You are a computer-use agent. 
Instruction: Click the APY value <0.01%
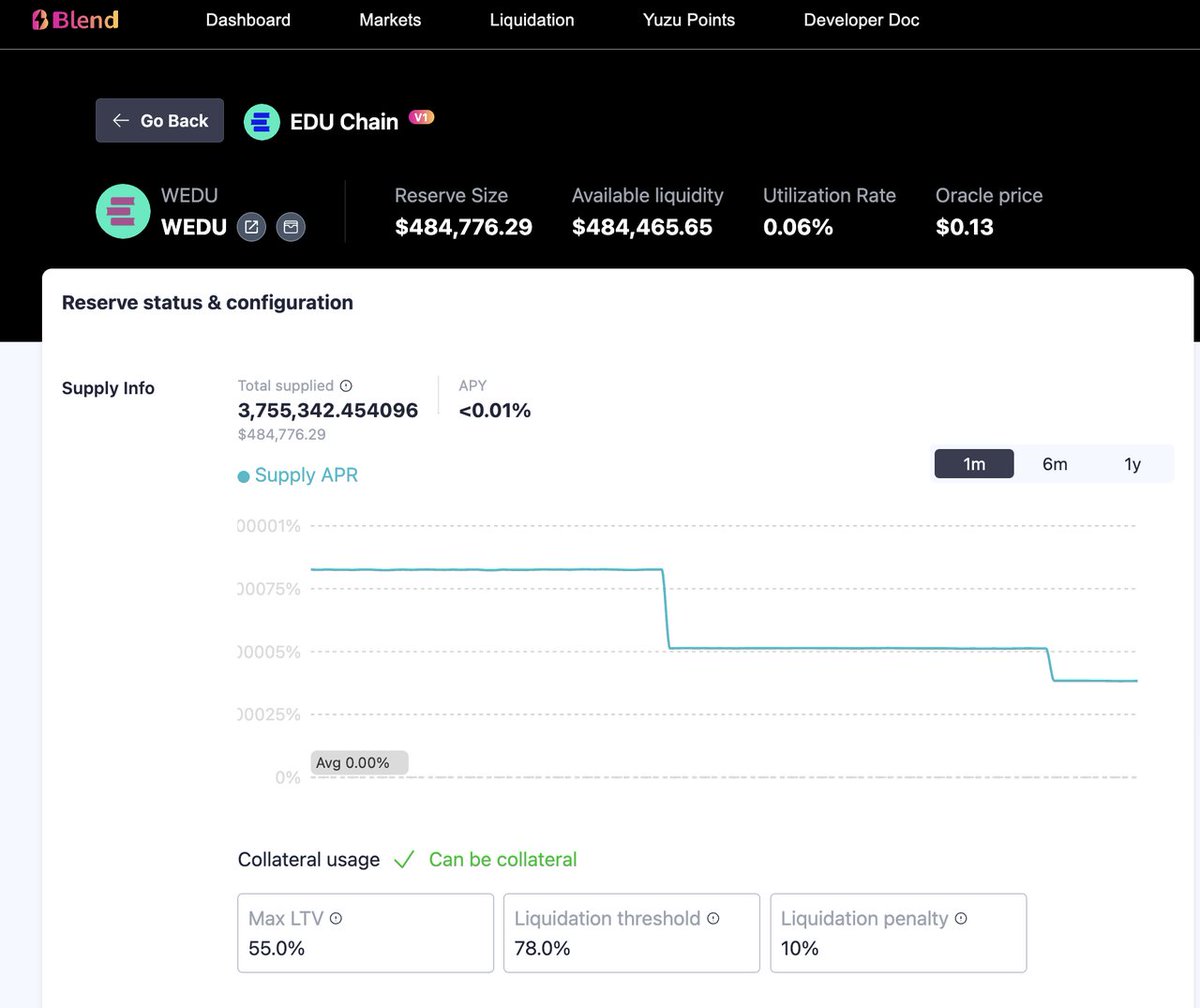(x=495, y=410)
